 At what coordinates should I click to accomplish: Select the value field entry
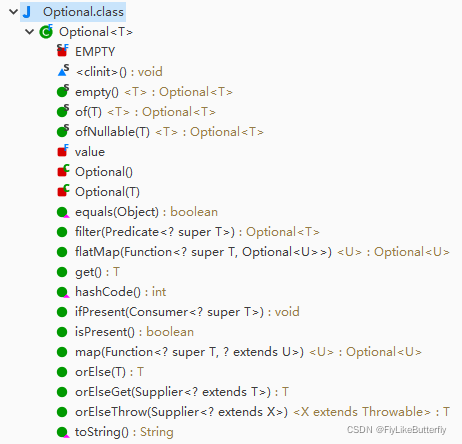tap(90, 152)
